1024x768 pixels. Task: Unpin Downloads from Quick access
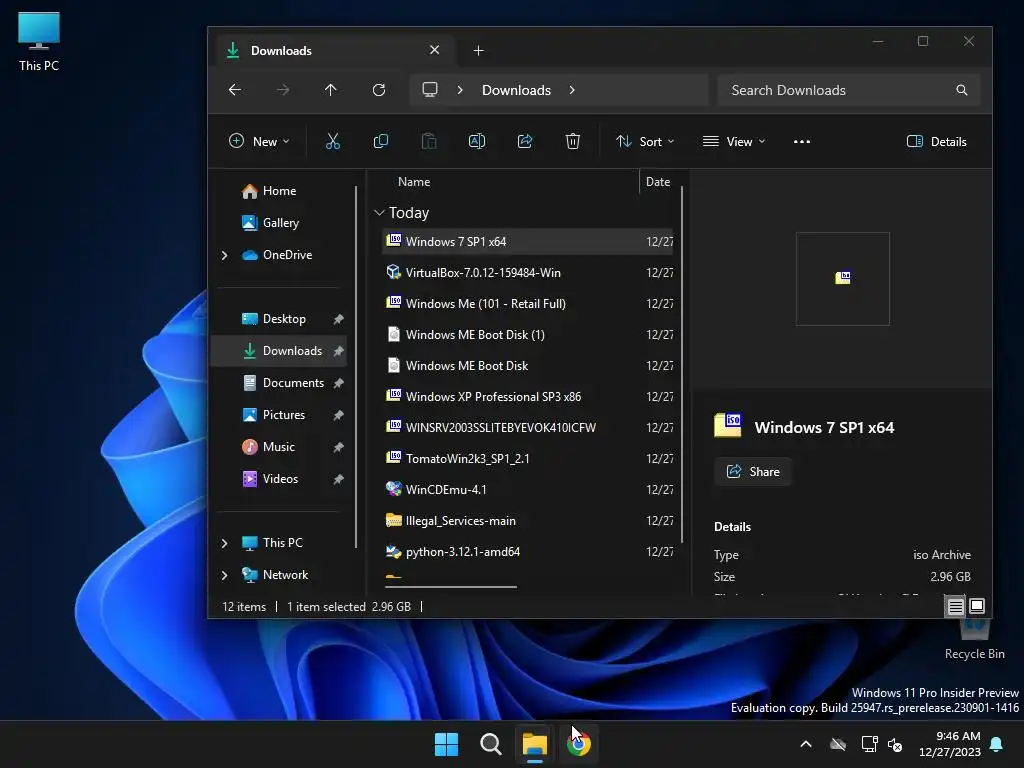(338, 351)
